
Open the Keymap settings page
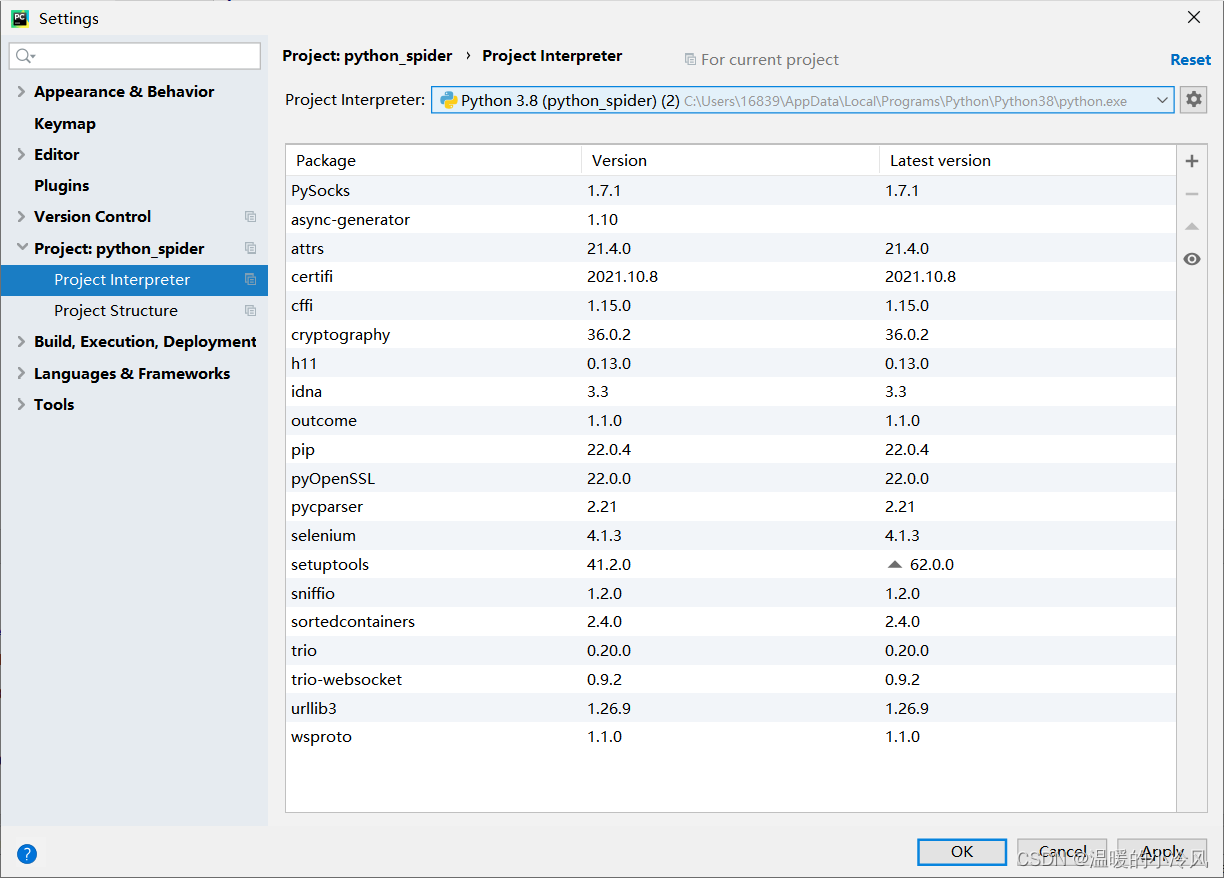(x=65, y=124)
